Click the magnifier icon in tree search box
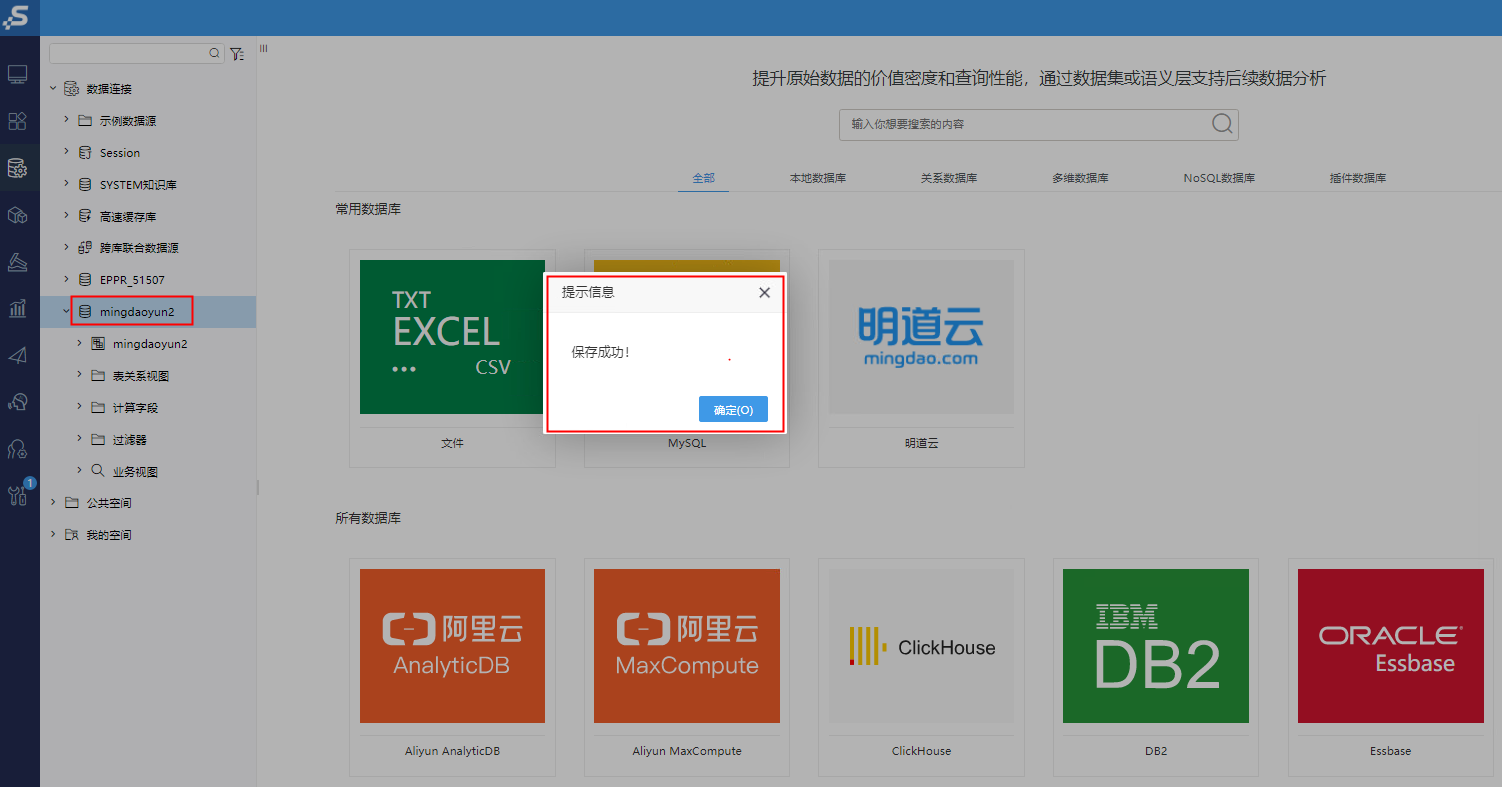 214,53
